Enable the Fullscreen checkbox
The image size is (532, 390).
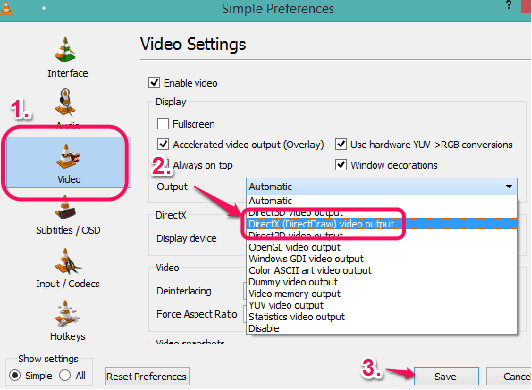click(x=163, y=124)
